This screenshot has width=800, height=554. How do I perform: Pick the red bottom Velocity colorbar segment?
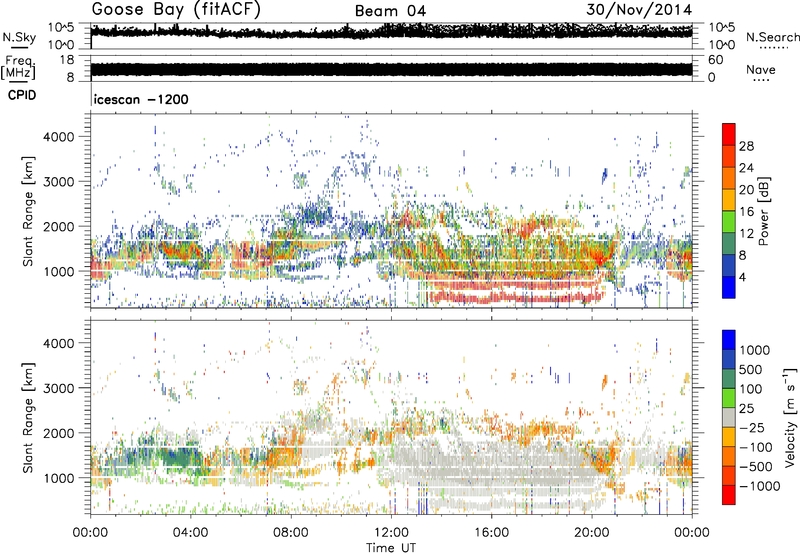click(729, 495)
